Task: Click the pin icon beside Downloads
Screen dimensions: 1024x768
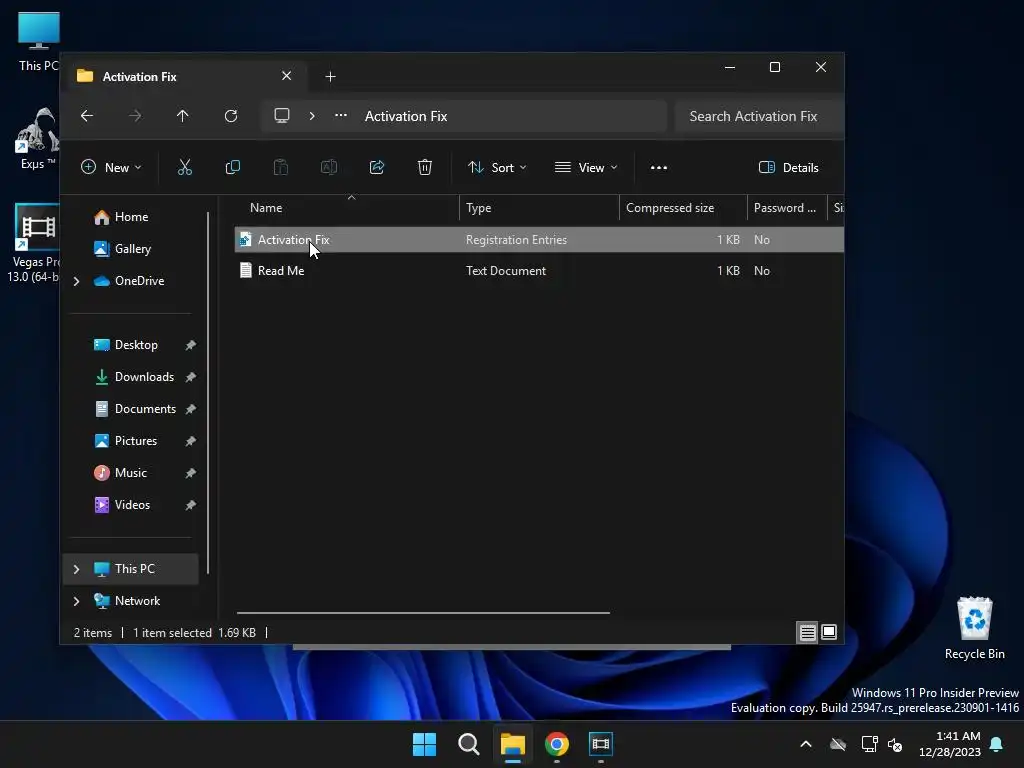Action: point(190,377)
